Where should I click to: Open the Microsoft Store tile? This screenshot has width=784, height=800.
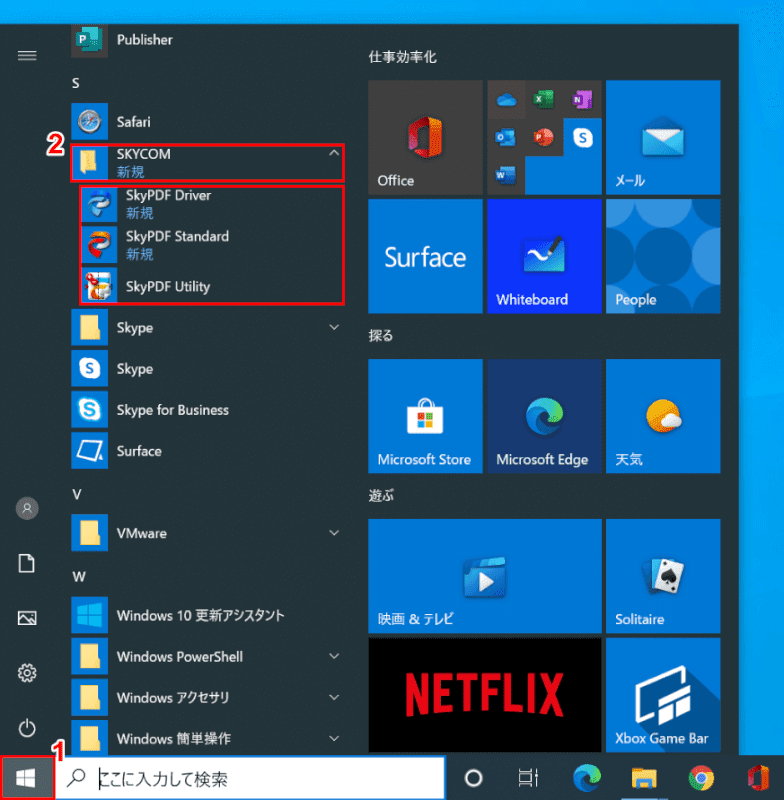pyautogui.click(x=425, y=416)
